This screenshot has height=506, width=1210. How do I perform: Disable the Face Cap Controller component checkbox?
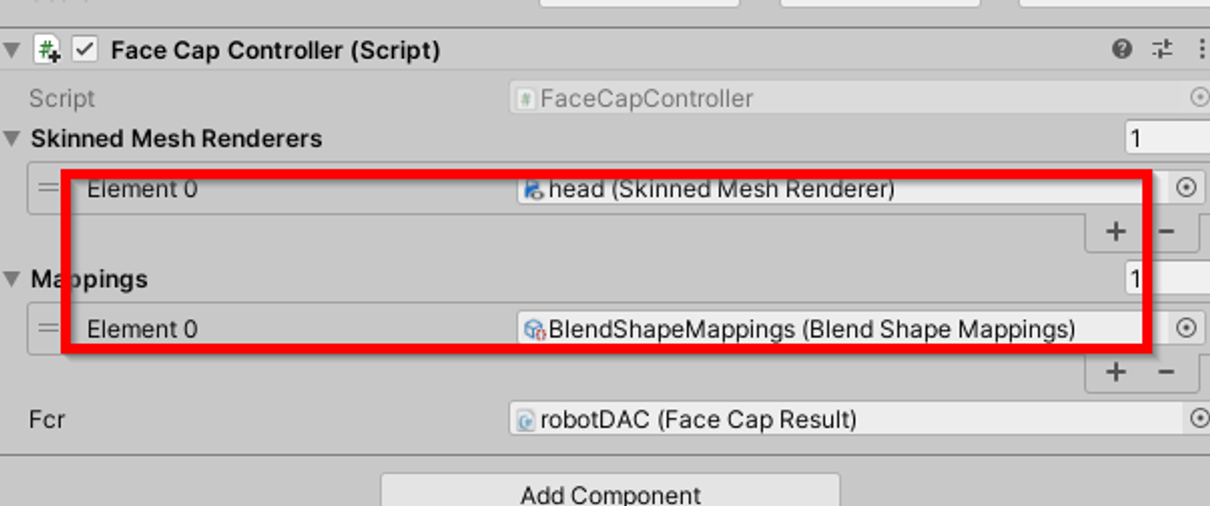click(85, 49)
